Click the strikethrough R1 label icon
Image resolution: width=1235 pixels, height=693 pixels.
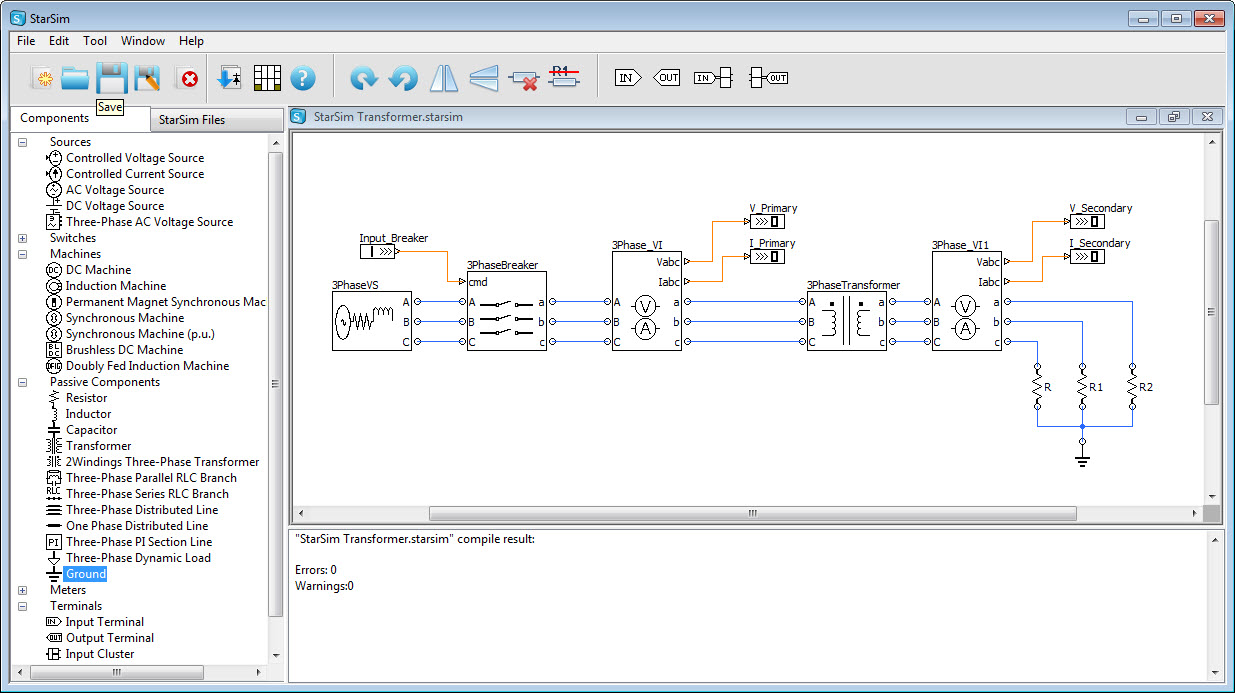coord(563,78)
